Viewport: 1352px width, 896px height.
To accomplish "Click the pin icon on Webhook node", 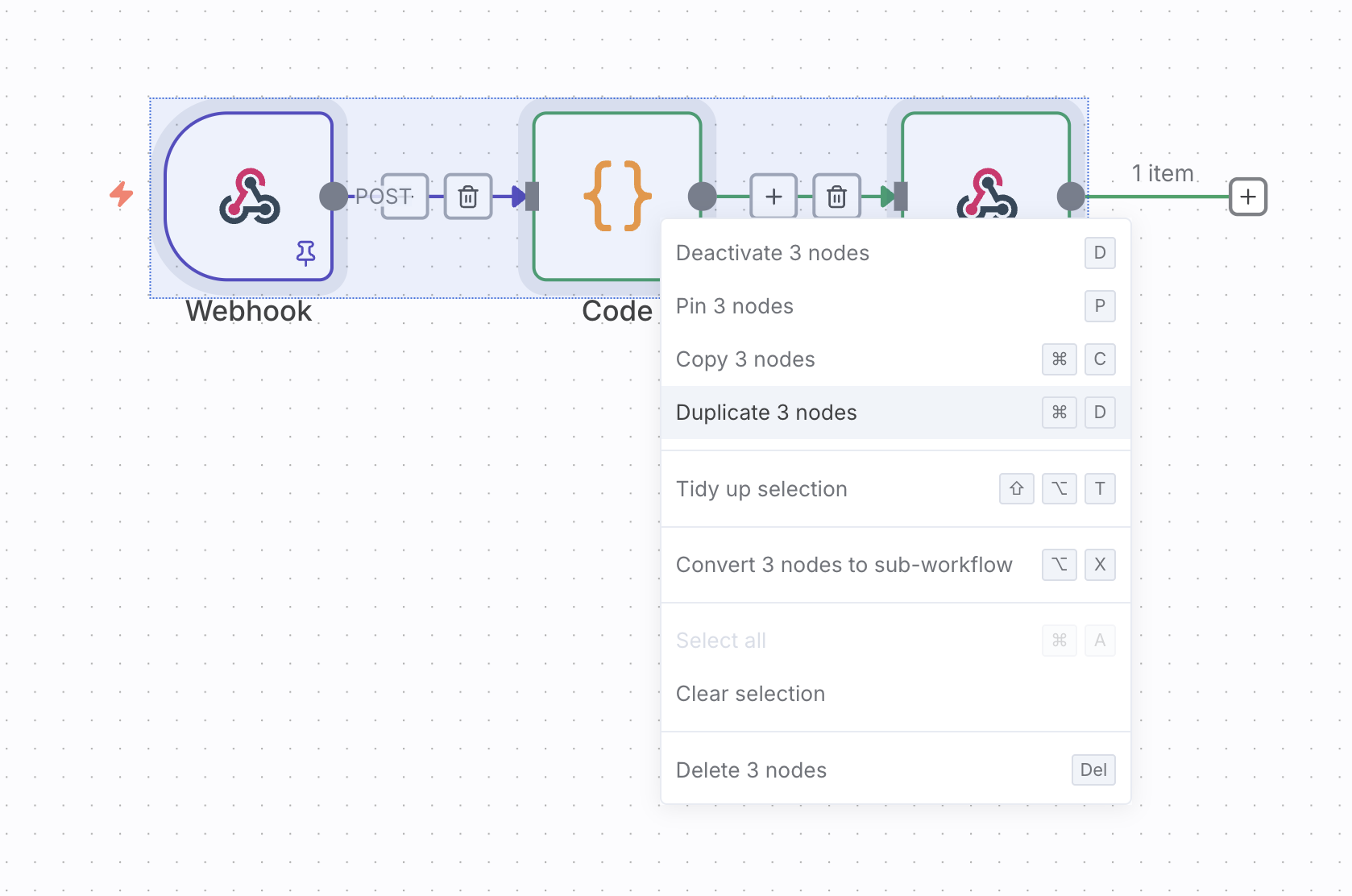I will (x=305, y=253).
